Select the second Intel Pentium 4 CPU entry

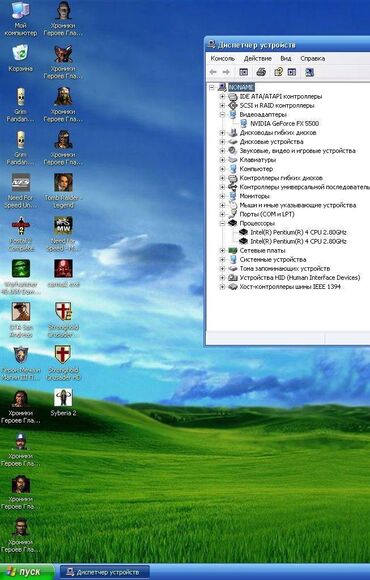tap(298, 242)
